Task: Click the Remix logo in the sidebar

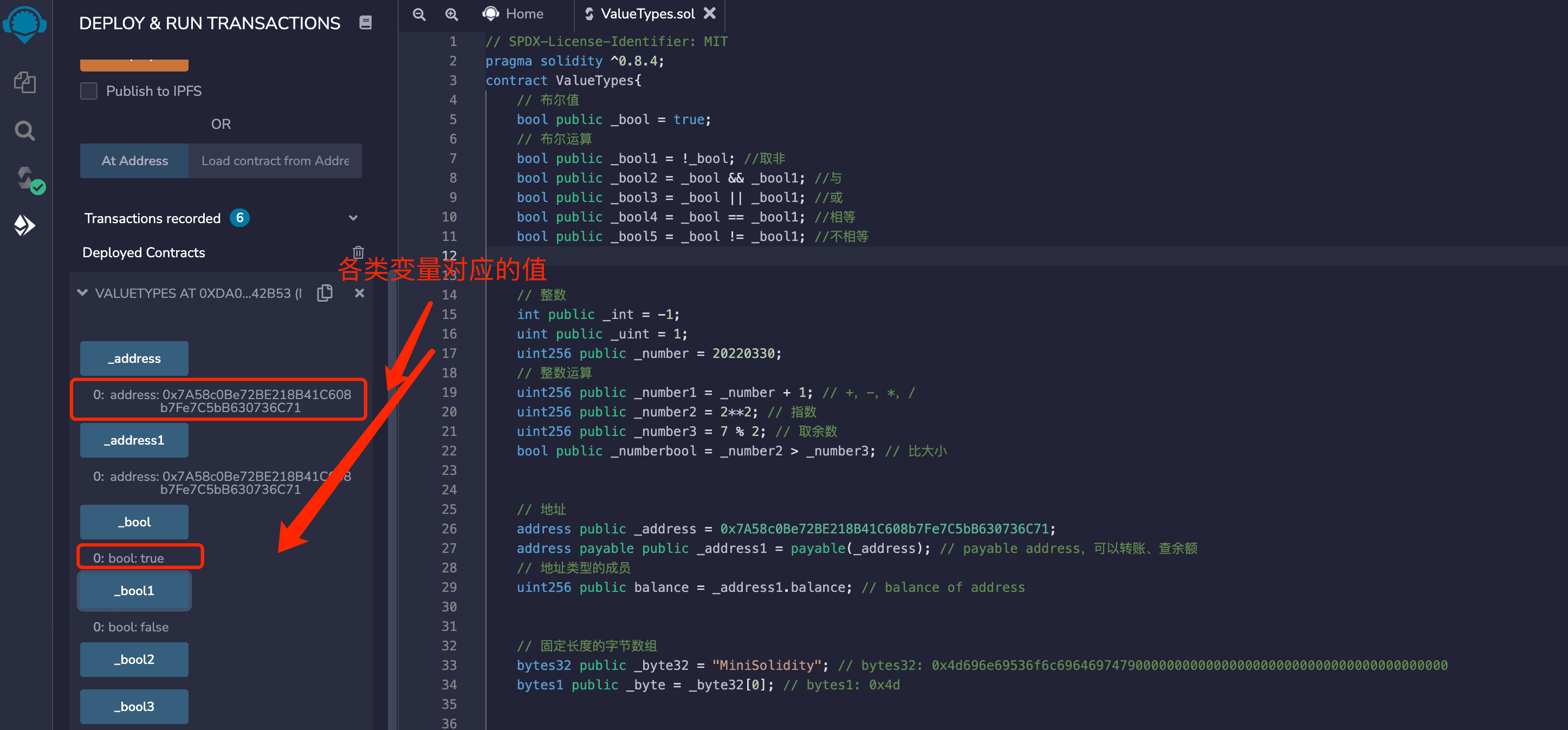Action: click(x=24, y=24)
